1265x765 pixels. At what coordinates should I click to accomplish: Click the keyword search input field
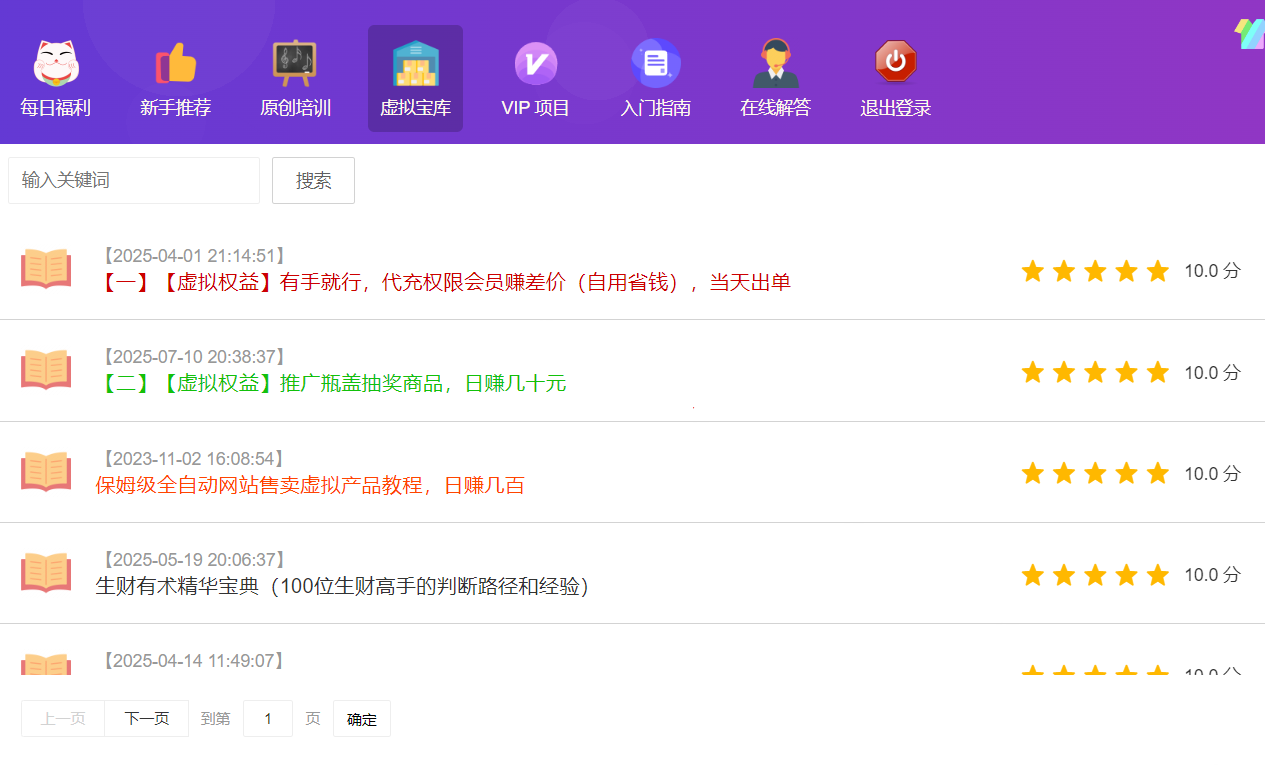[133, 180]
